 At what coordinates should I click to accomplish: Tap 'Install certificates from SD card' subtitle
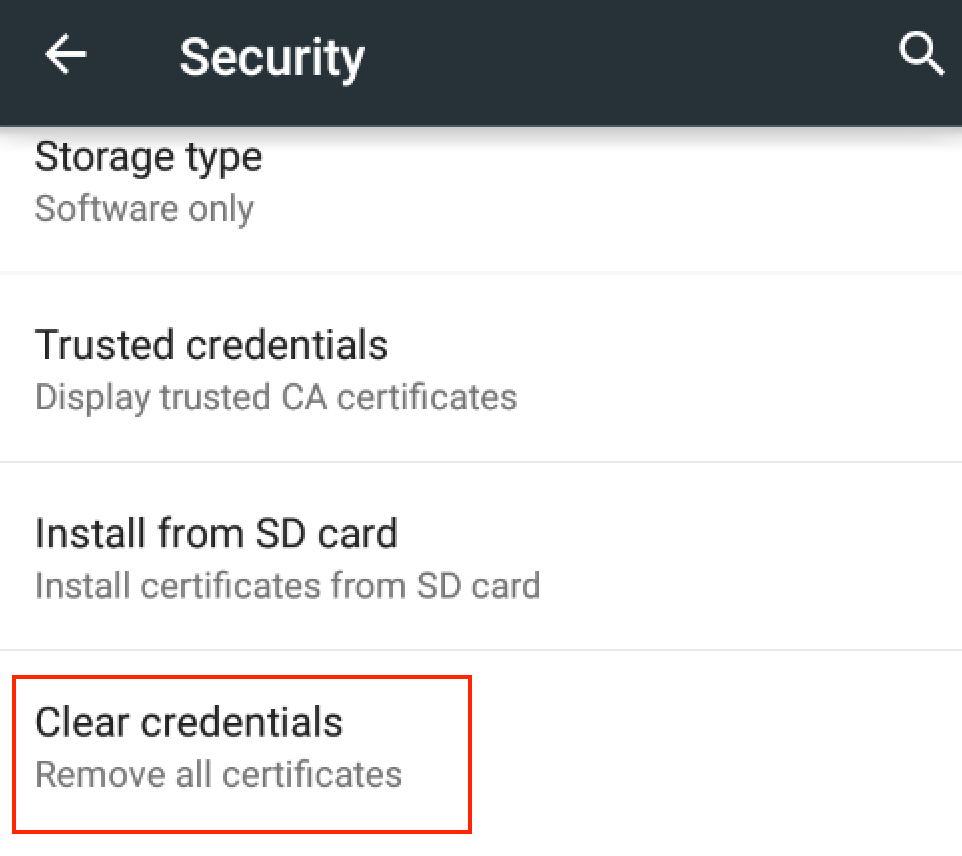click(x=287, y=585)
